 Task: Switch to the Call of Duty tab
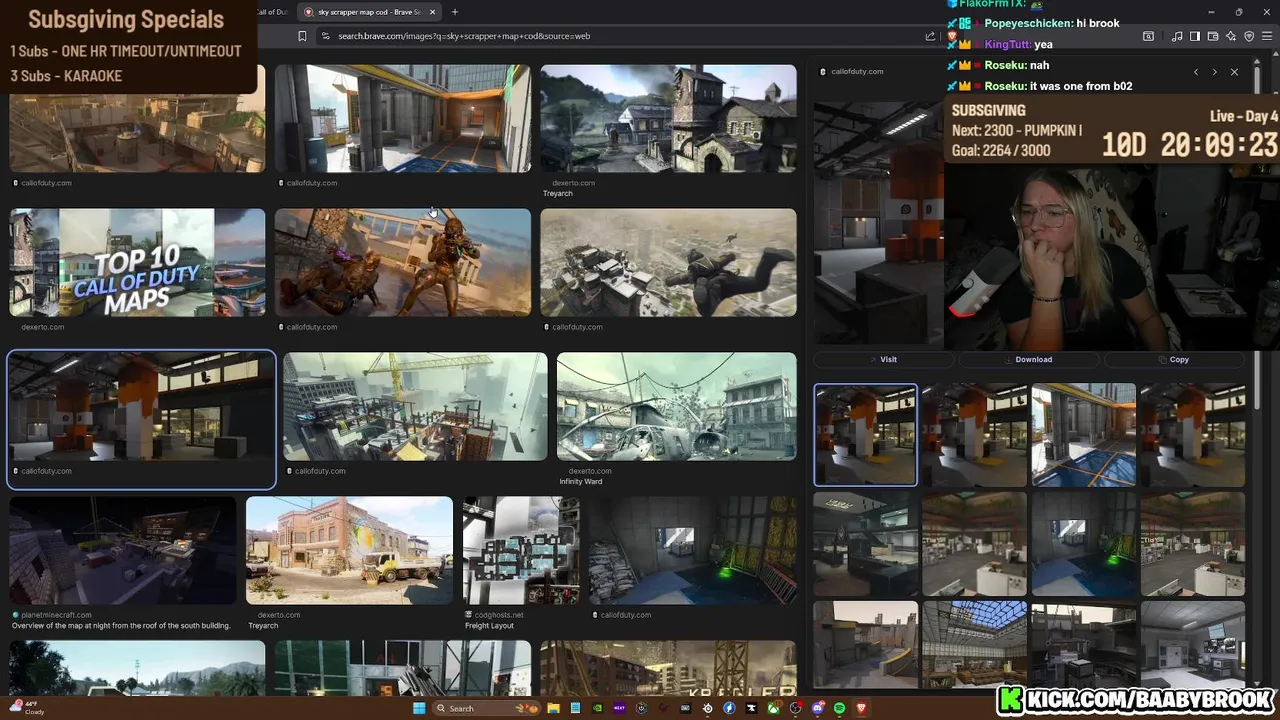tap(271, 12)
